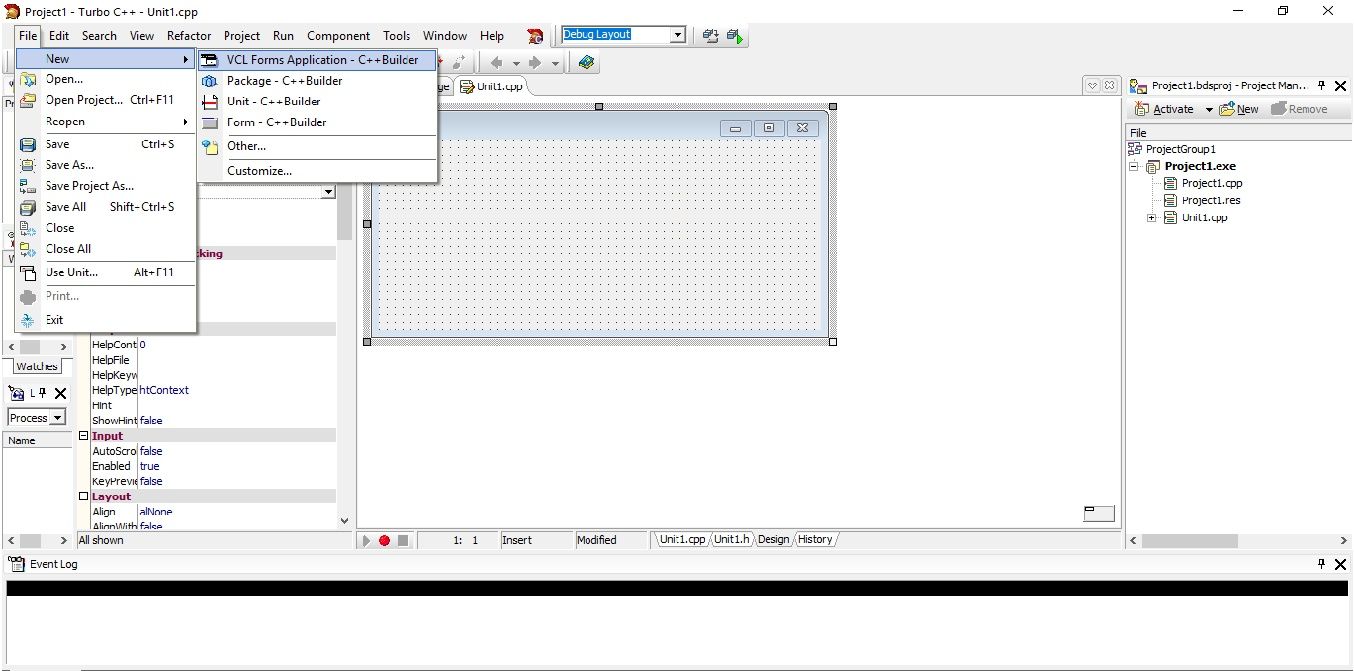Click Save All in File menu
Screen dimensions: 1354x671
tap(106, 207)
